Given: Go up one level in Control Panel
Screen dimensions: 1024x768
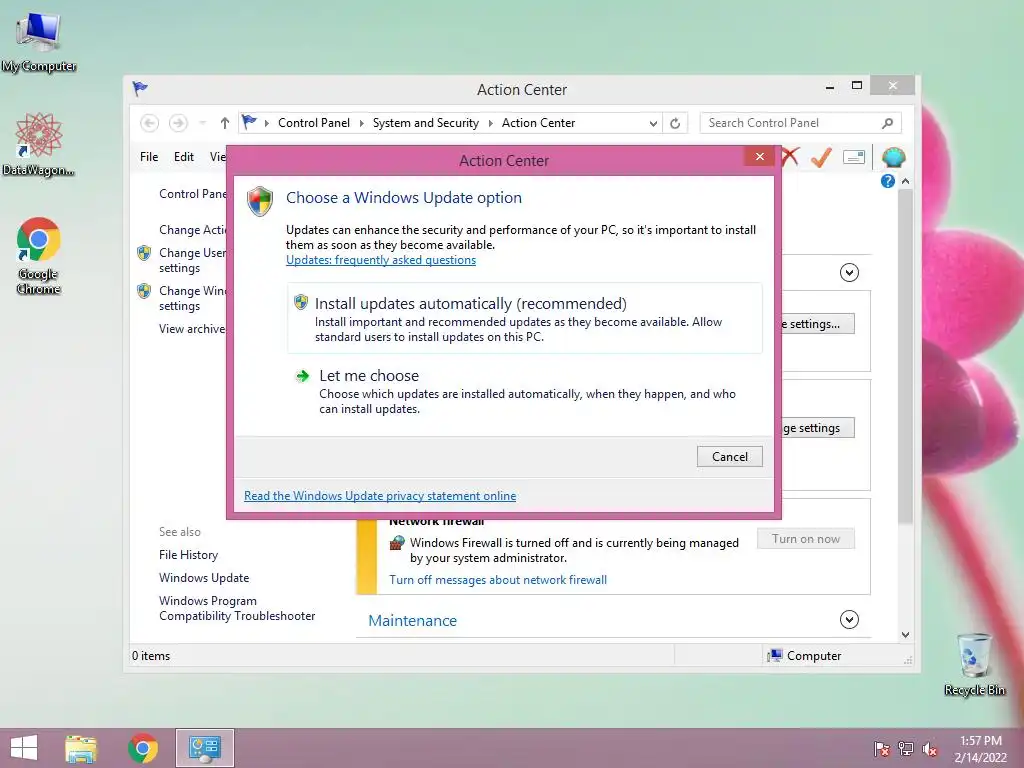Looking at the screenshot, I should tap(225, 123).
